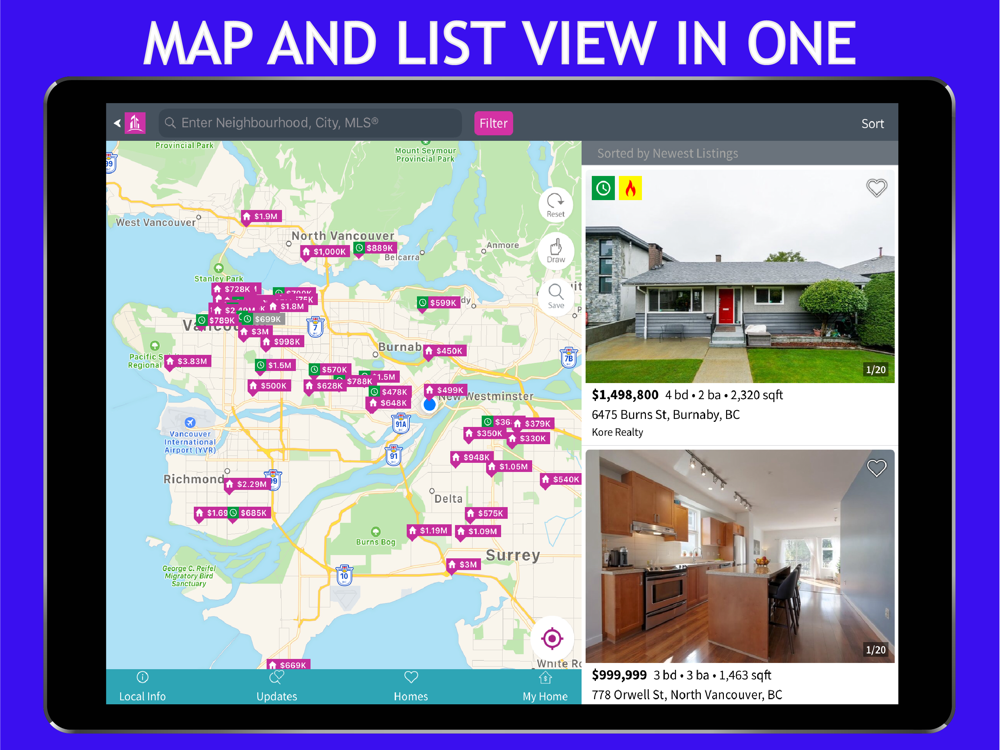Select the $1.09M map pin

(478, 531)
